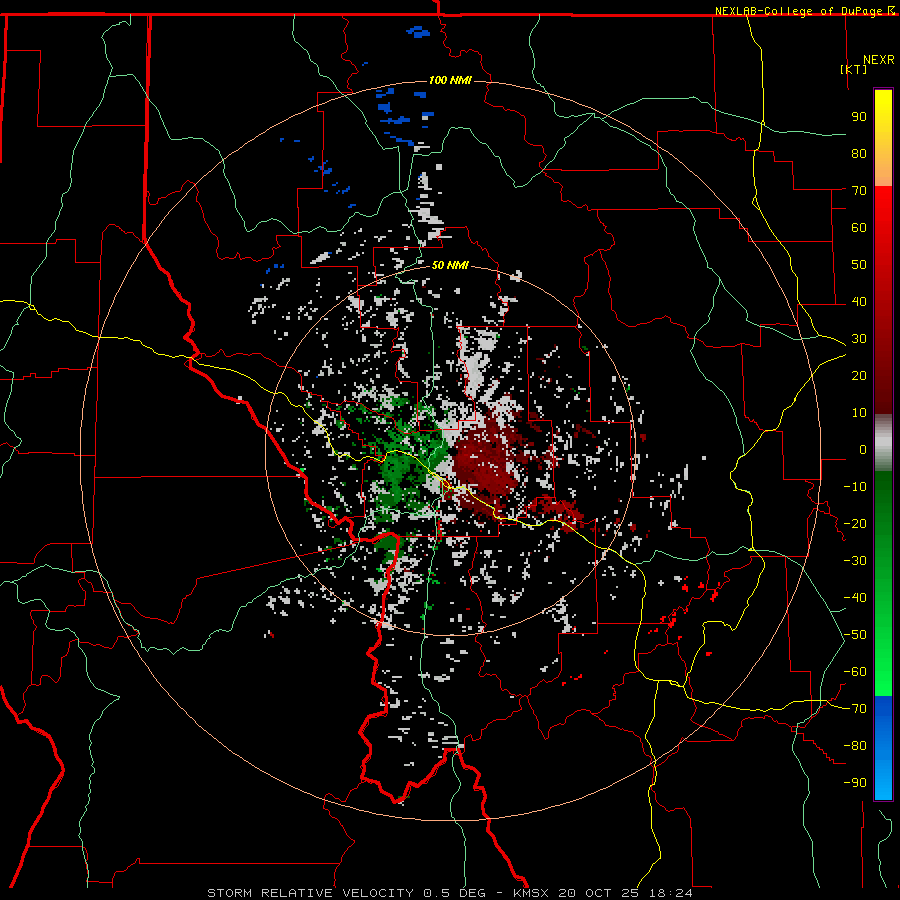Click the 30 value on the velocity scale

[859, 339]
